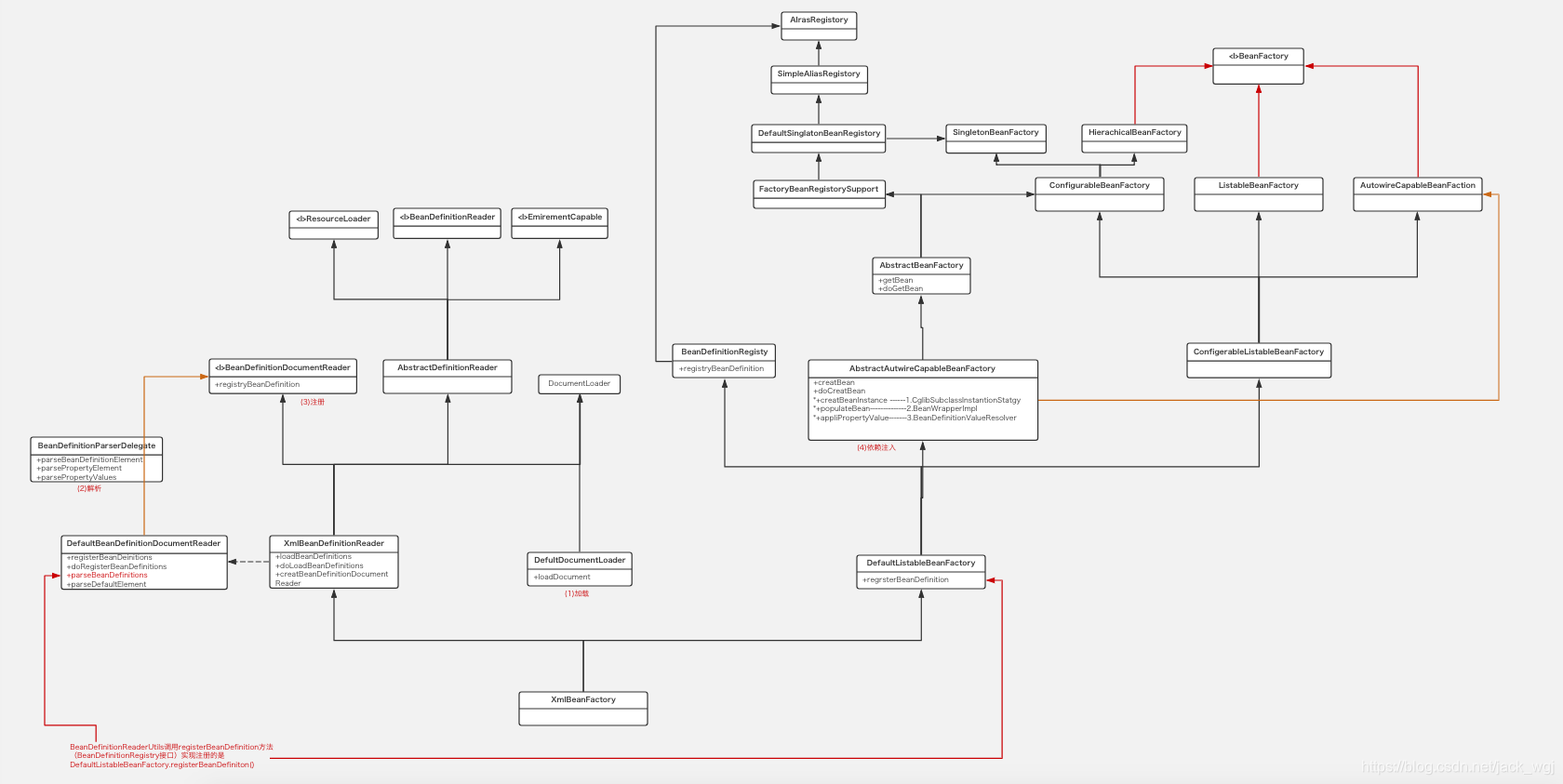This screenshot has height=784, width=1563.
Task: Click the +doLoadBeanDefinitions method line
Action: [319, 565]
